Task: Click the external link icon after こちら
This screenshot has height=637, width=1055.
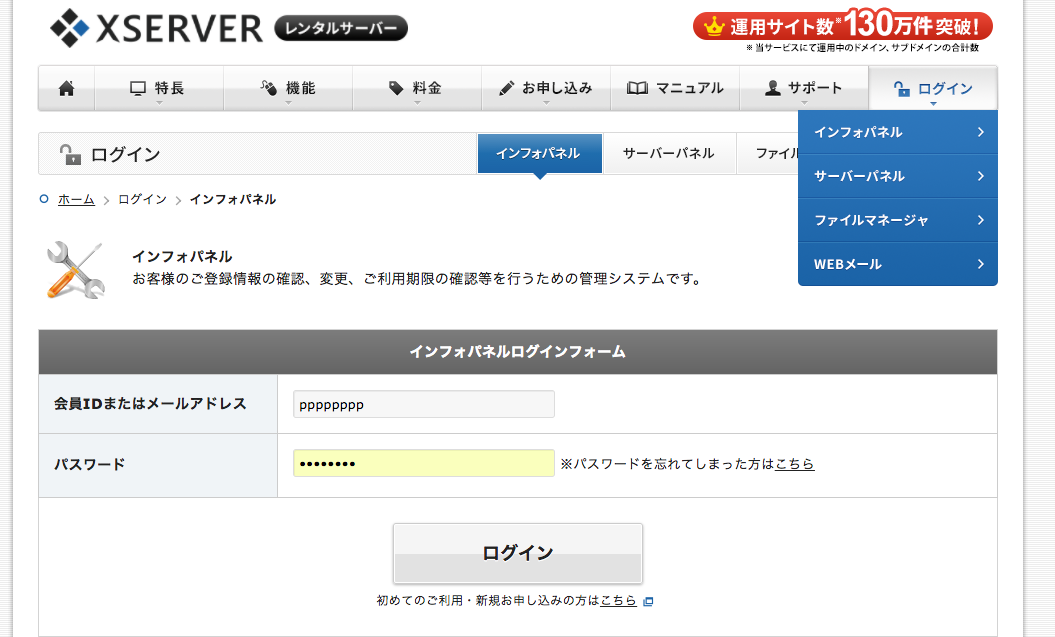Action: [x=648, y=601]
